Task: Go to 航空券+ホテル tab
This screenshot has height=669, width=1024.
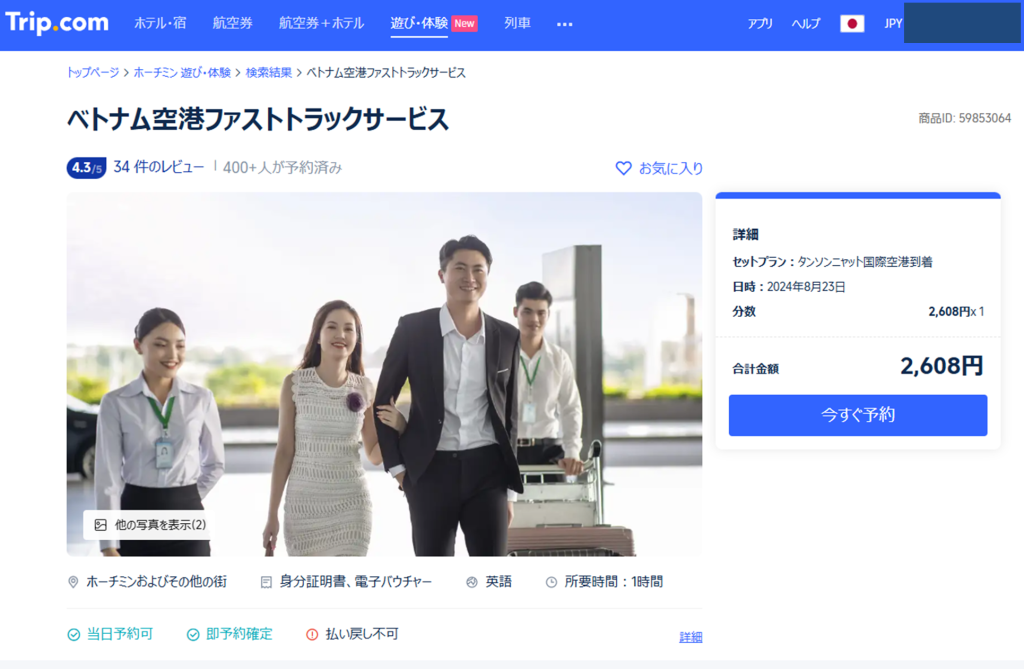Action: [x=321, y=23]
